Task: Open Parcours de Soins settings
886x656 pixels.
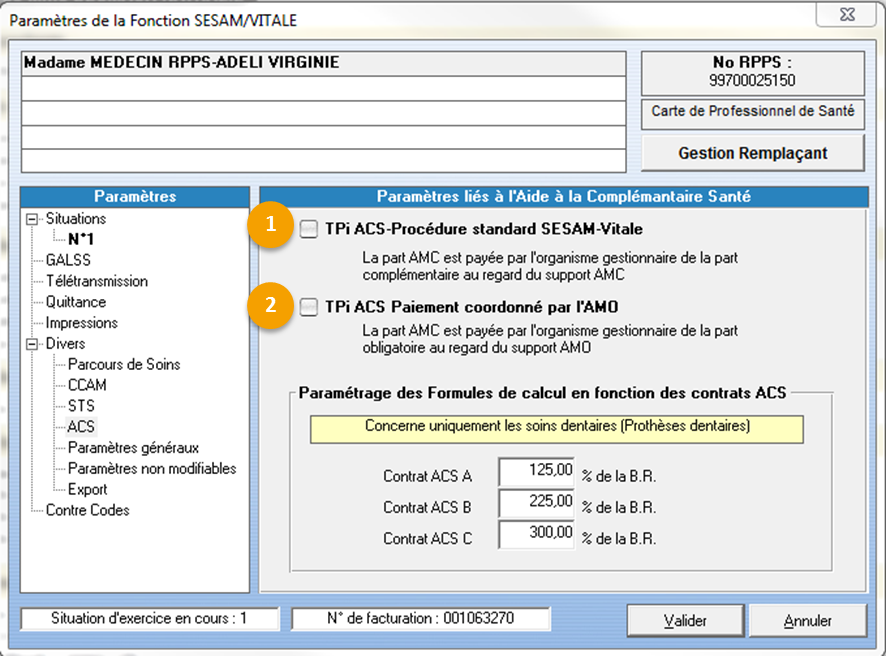Action: click(124, 364)
